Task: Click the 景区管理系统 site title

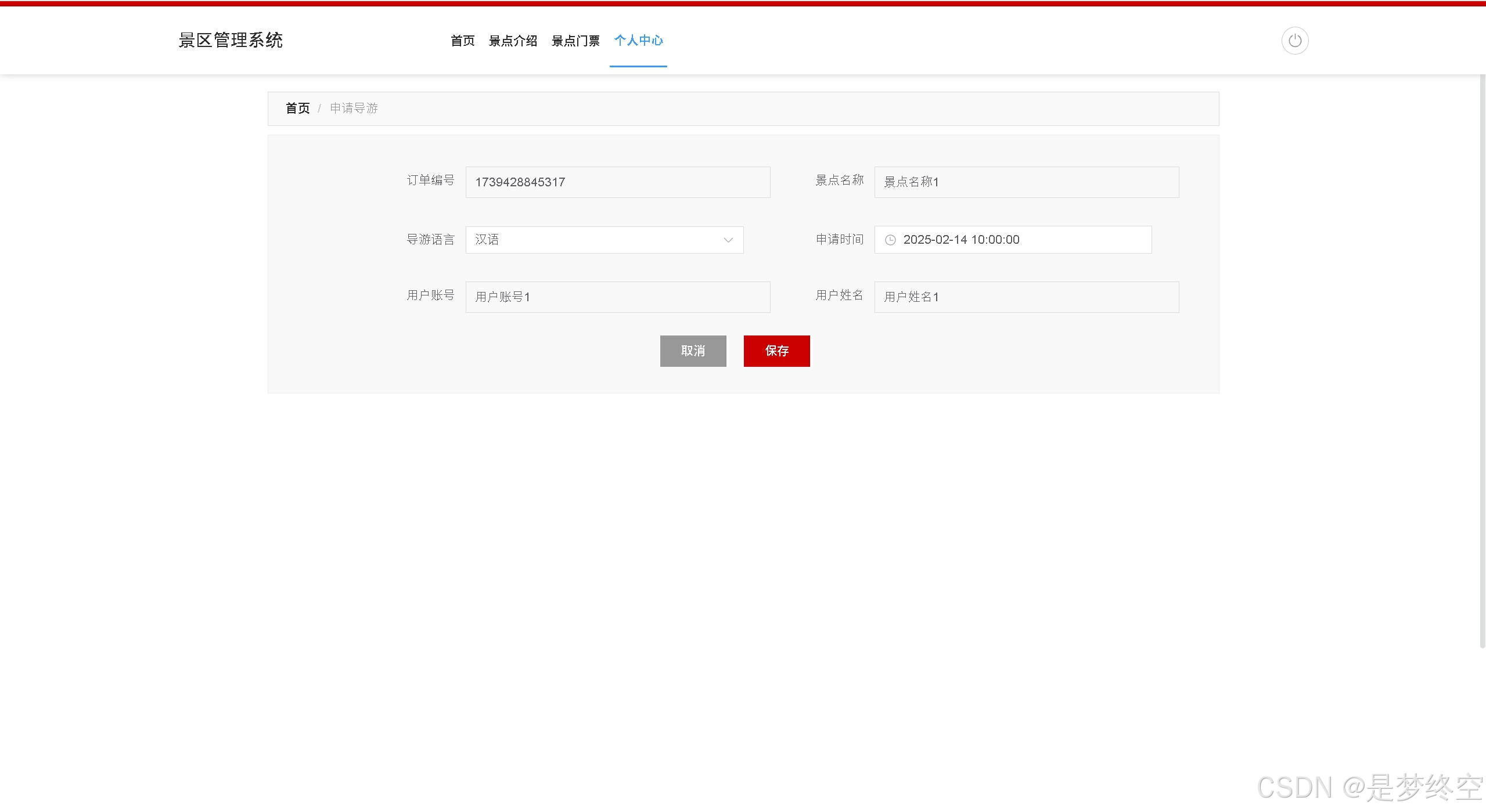Action: (231, 41)
